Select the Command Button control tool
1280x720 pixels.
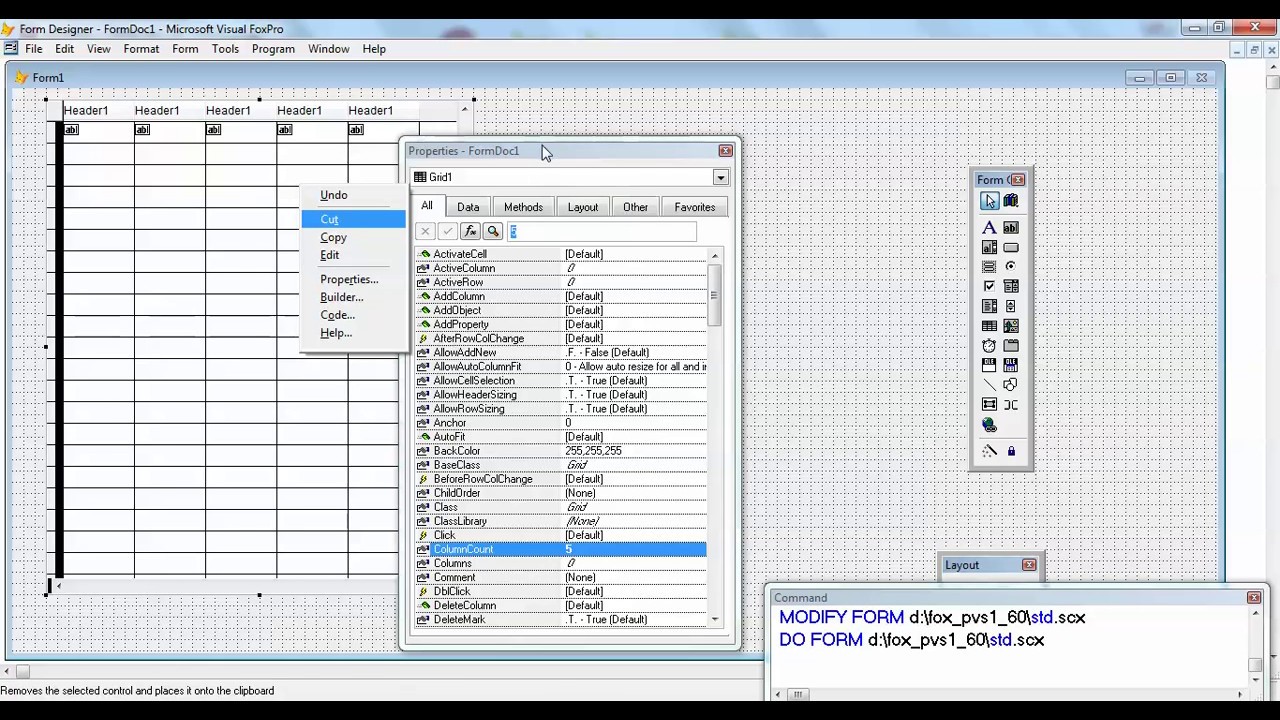(1011, 247)
